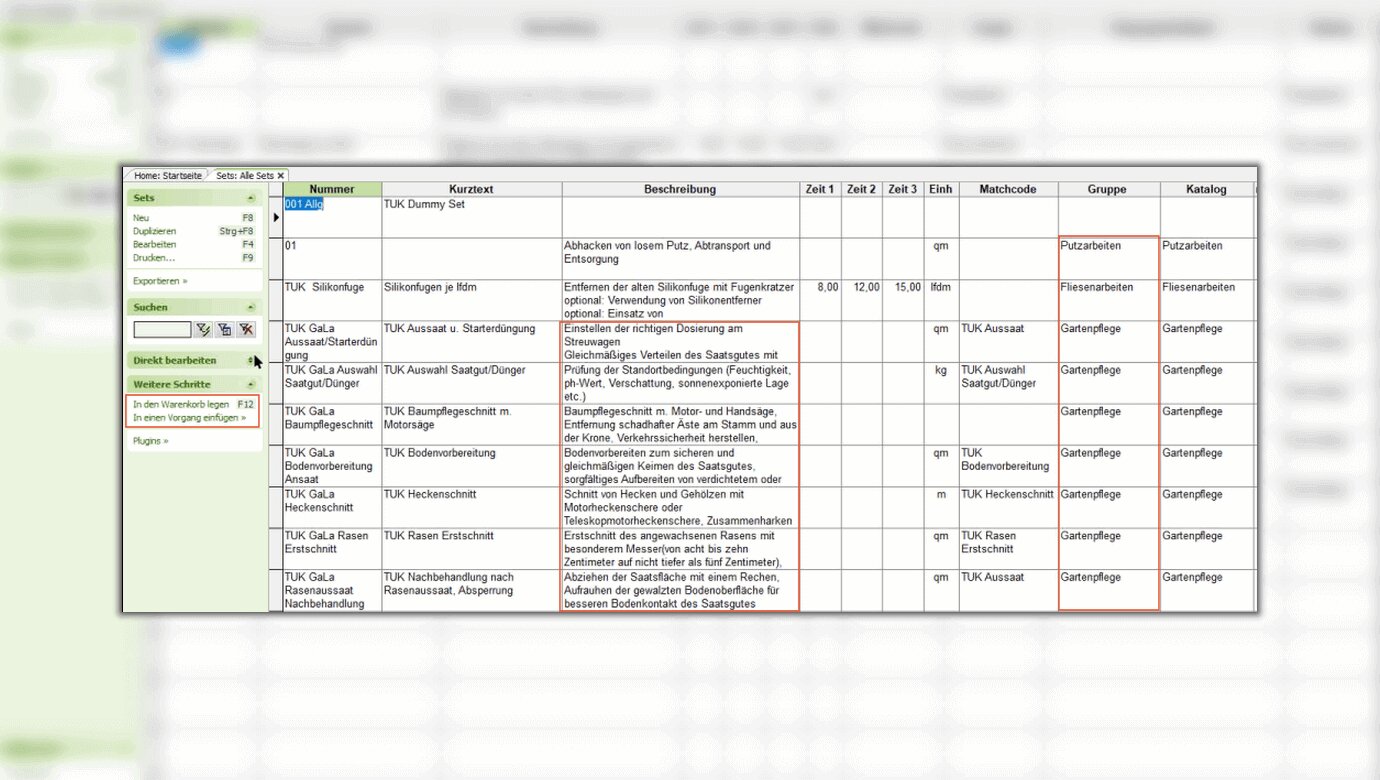The width and height of the screenshot is (1380, 780).
Task: Click into the Suchen text field
Action: click(x=162, y=329)
